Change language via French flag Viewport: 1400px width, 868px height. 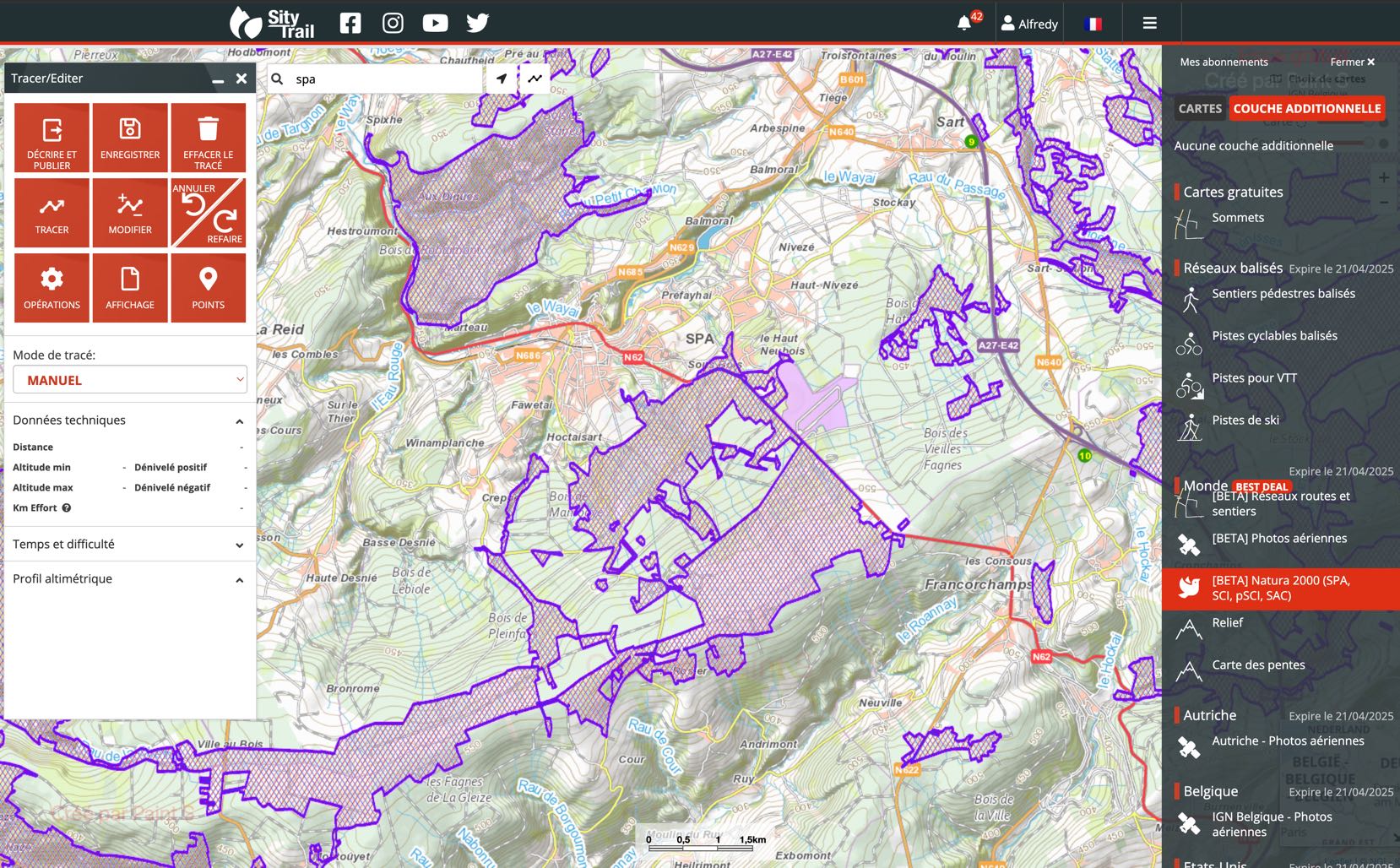[x=1093, y=24]
